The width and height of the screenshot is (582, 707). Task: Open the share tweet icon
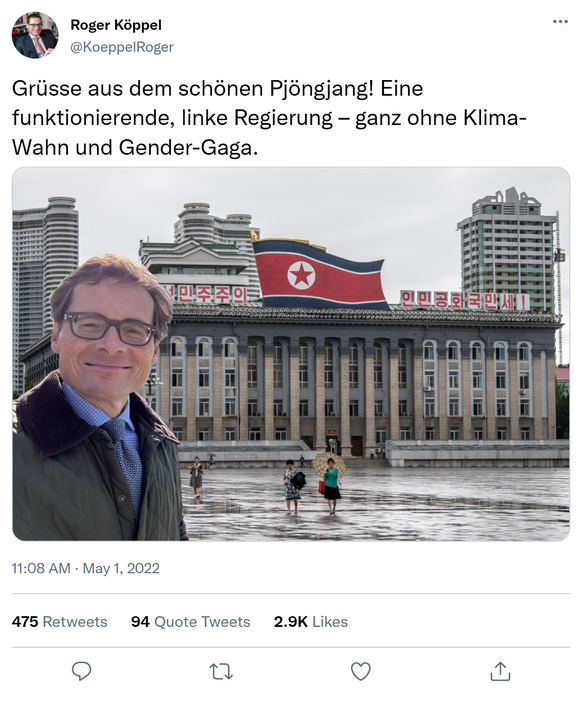[x=500, y=671]
